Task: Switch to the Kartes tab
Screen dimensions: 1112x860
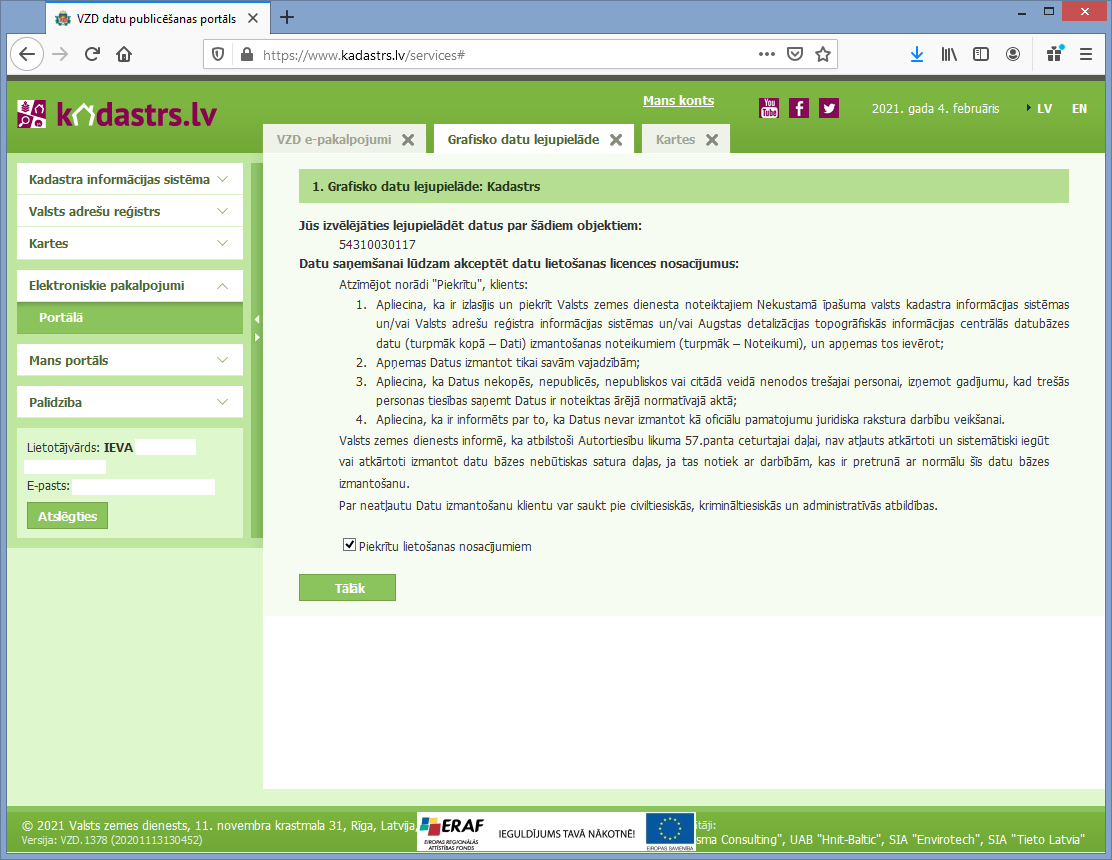Action: click(x=675, y=140)
